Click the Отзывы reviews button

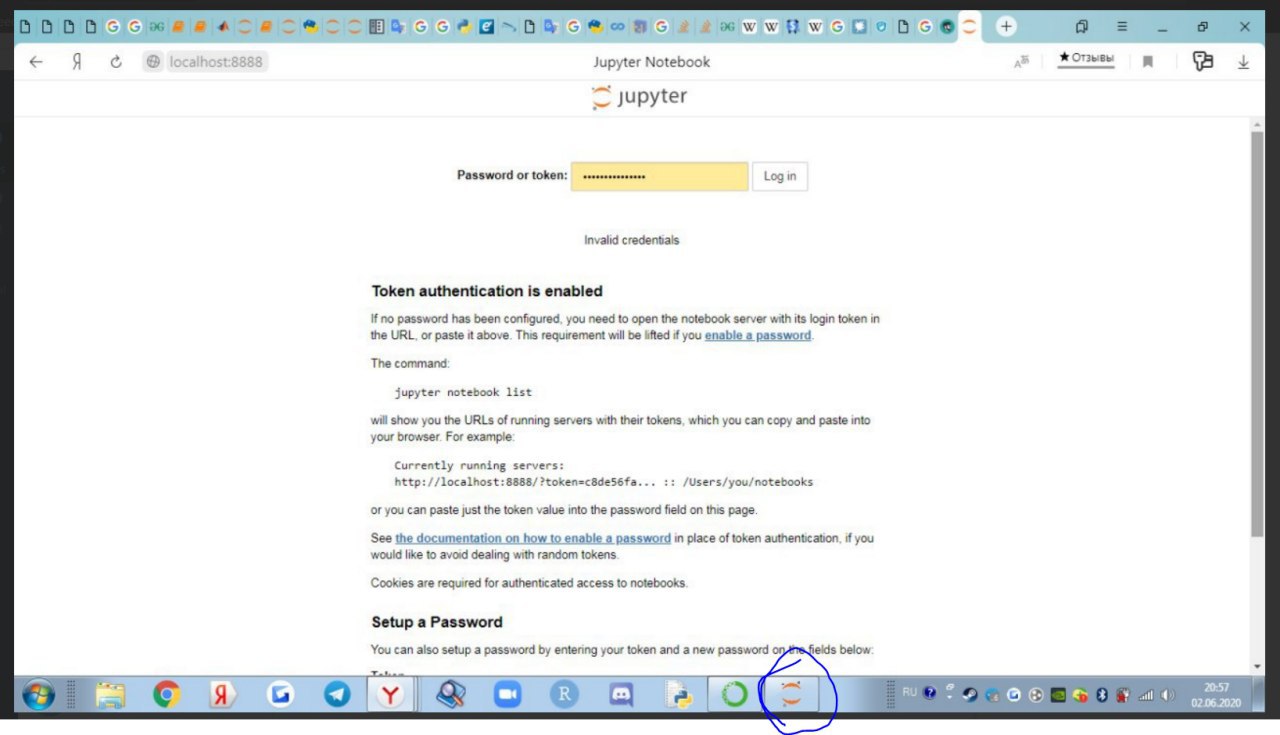pyautogui.click(x=1086, y=59)
